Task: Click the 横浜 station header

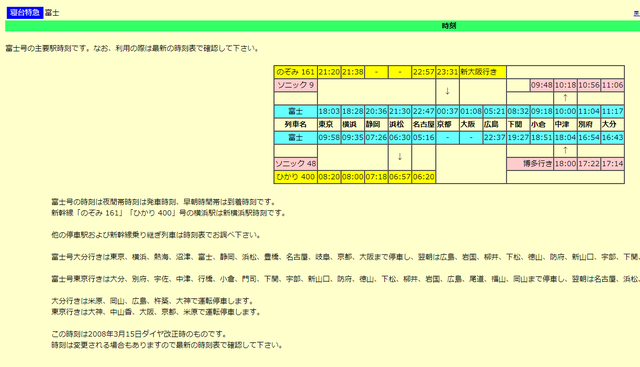Action: point(353,124)
